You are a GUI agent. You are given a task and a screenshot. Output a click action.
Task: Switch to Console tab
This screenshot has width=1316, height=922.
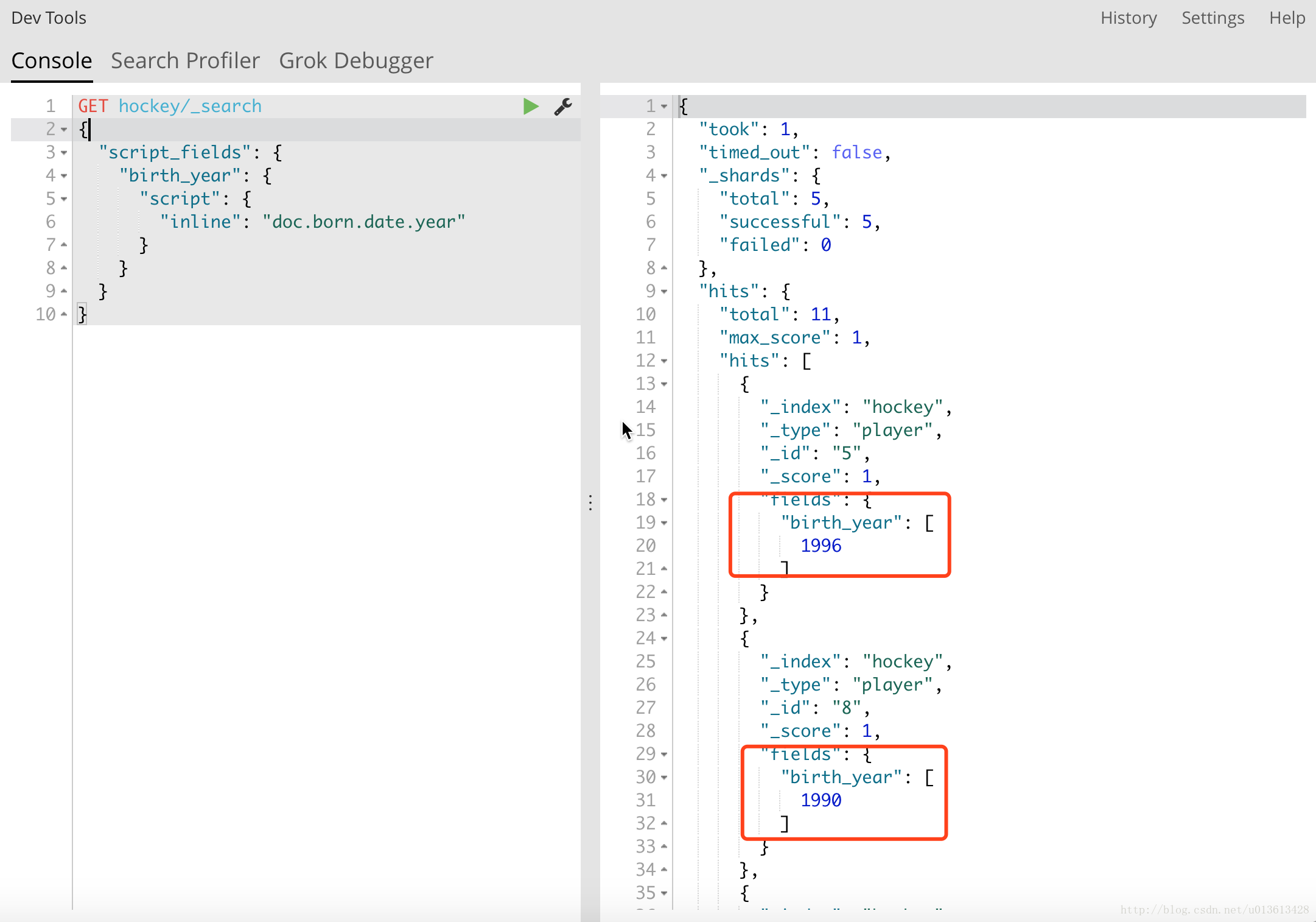point(51,60)
